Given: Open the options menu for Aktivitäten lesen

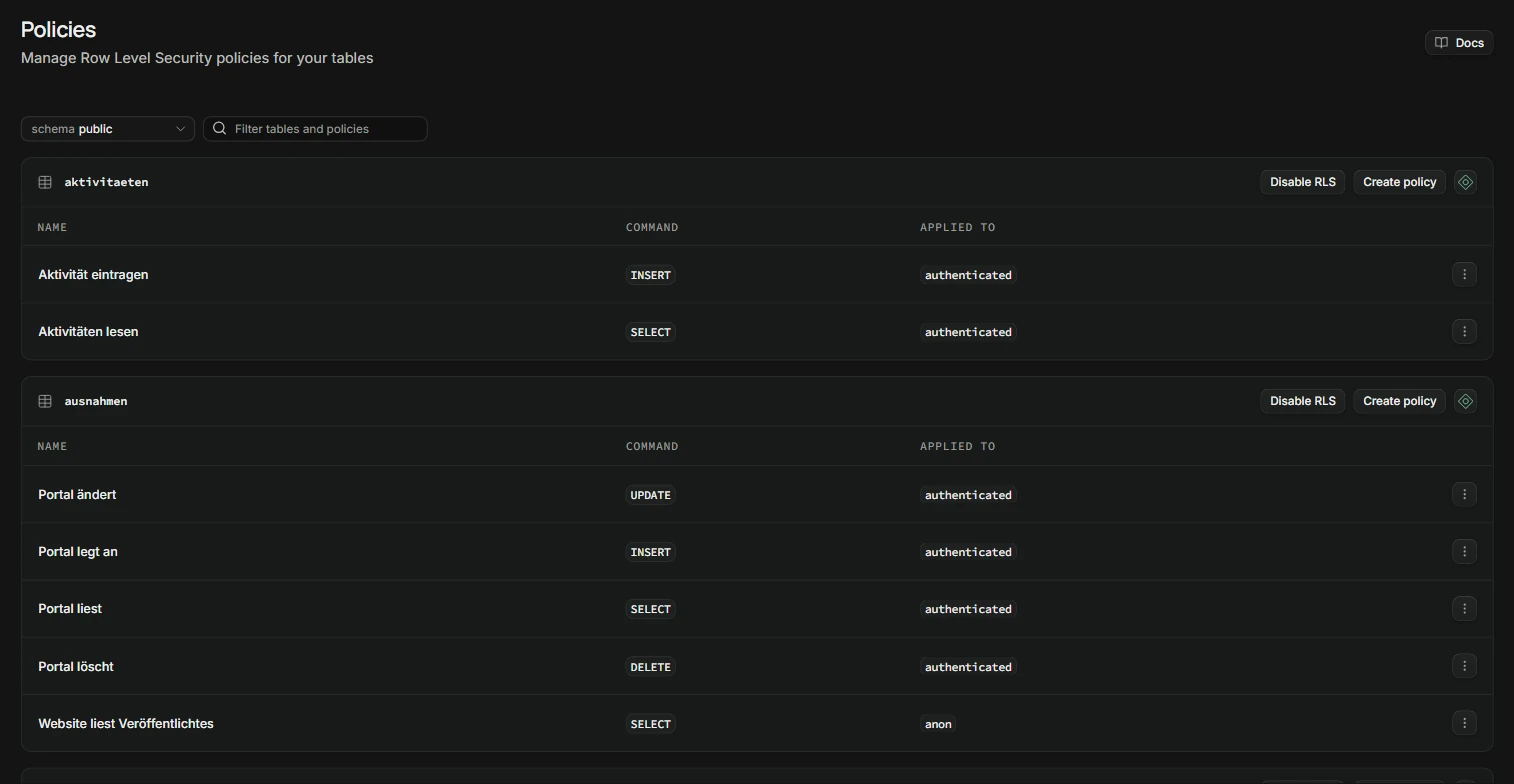Looking at the screenshot, I should [1464, 331].
